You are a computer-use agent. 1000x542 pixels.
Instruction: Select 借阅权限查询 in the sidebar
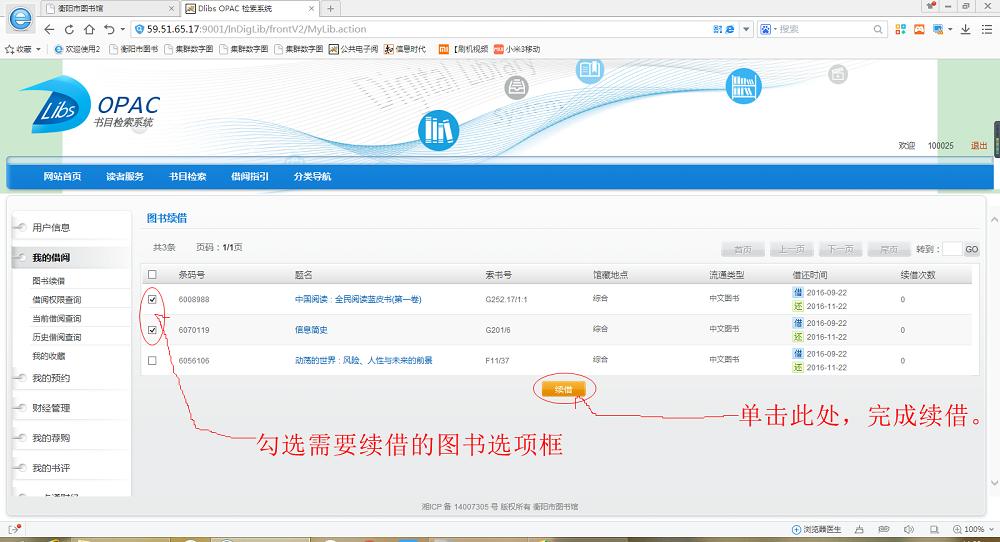pyautogui.click(x=57, y=300)
